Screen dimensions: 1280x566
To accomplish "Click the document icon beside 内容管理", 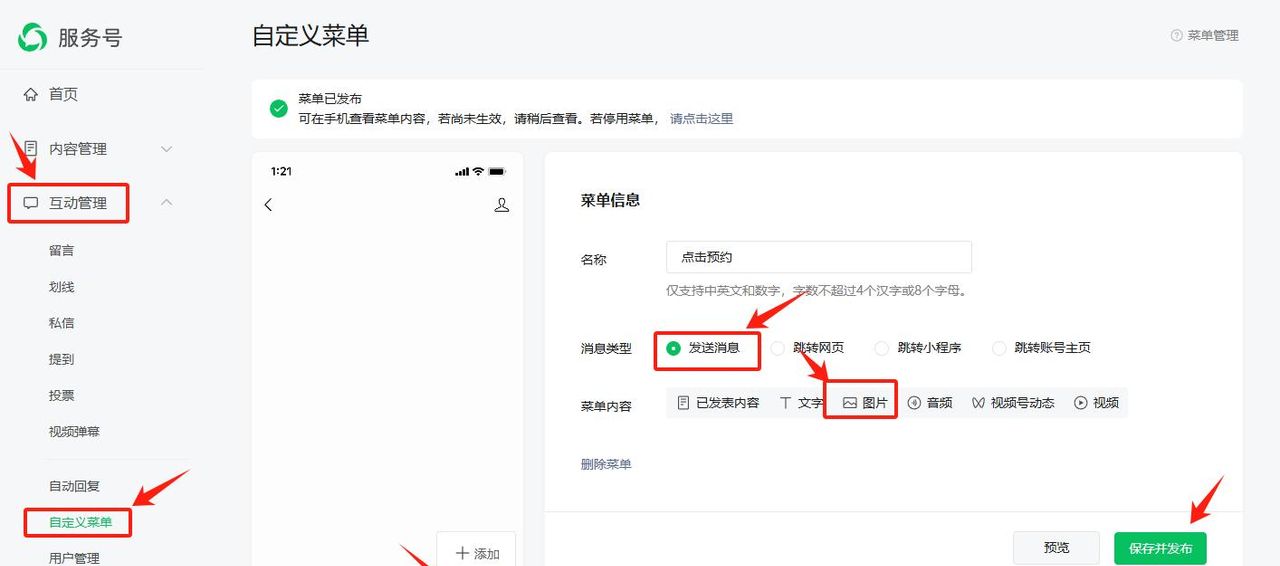I will [31, 148].
